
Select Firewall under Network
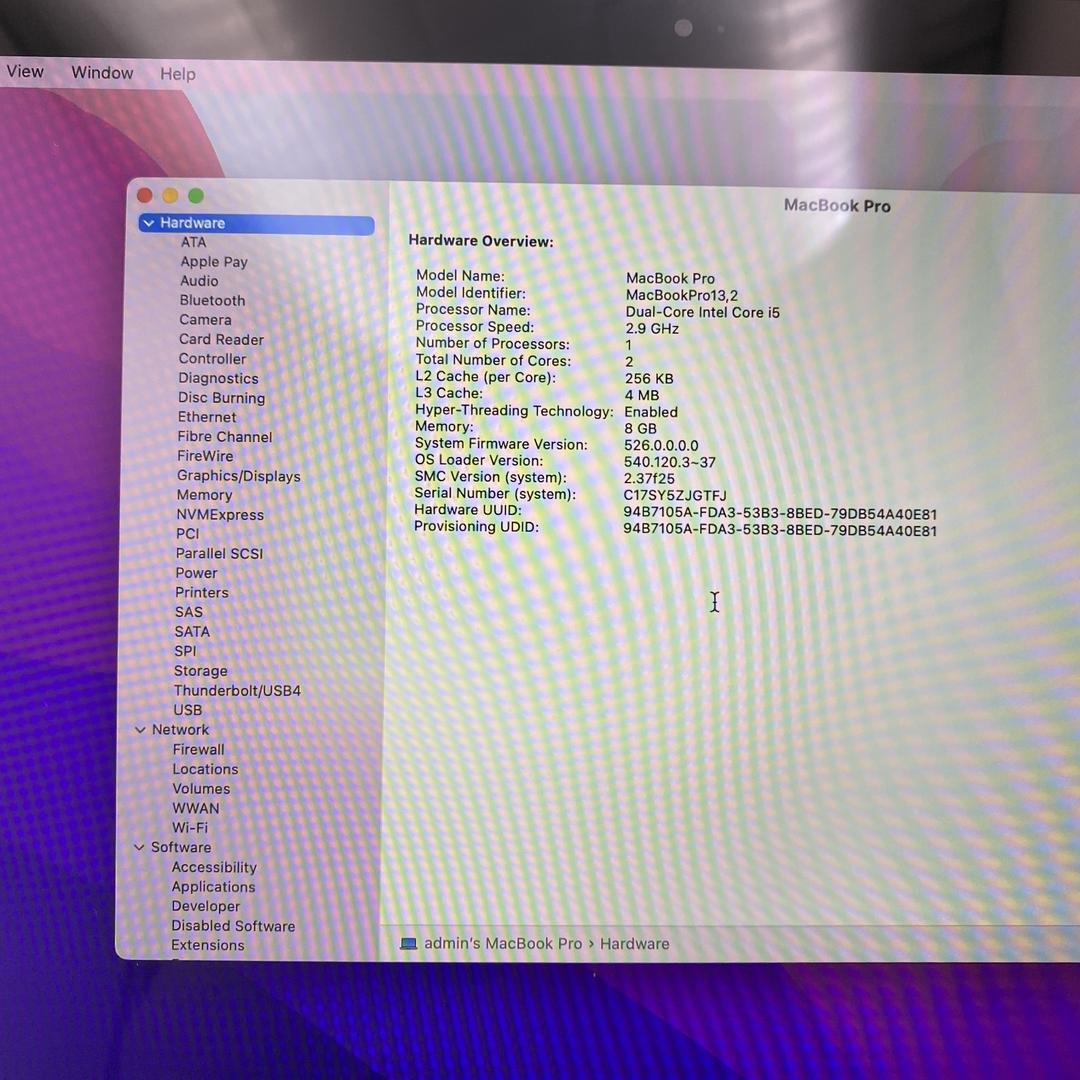coord(198,749)
